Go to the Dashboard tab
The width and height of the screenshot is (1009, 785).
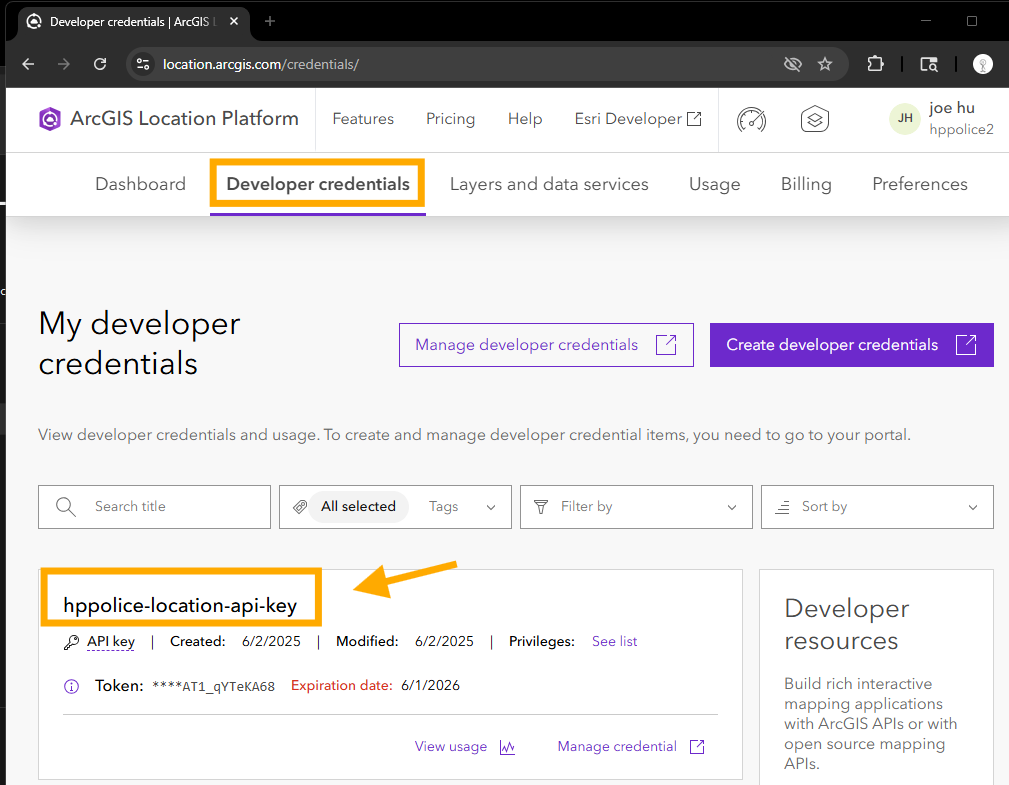click(140, 184)
